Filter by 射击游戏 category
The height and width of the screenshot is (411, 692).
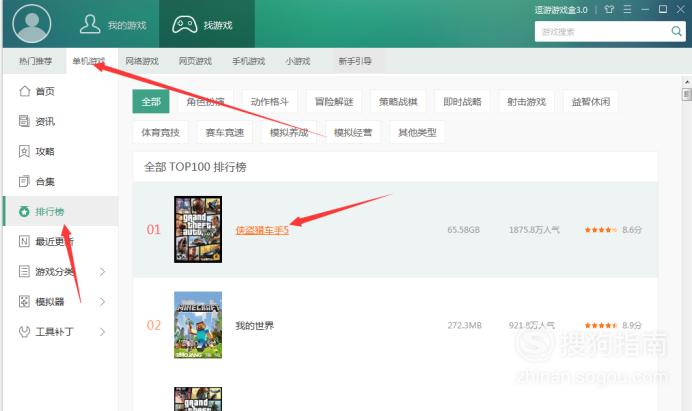[527, 102]
